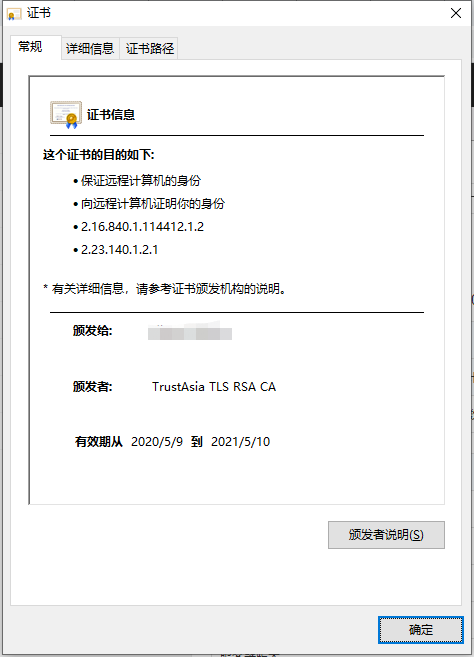Click the 颁发者说明(S) button
This screenshot has width=474, height=657.
pyautogui.click(x=386, y=535)
